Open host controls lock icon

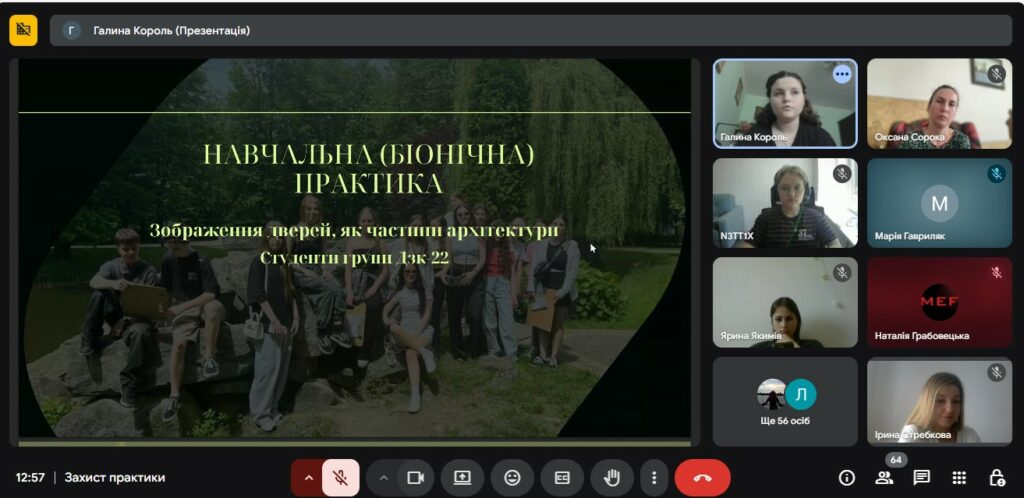point(997,478)
